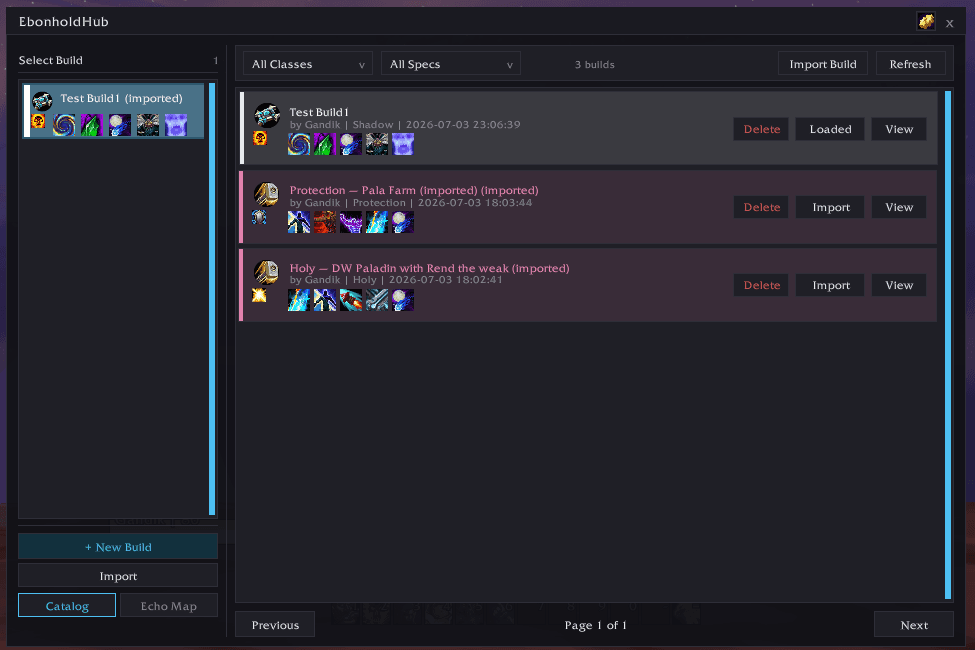Switch to the Catalog tab

[67, 605]
